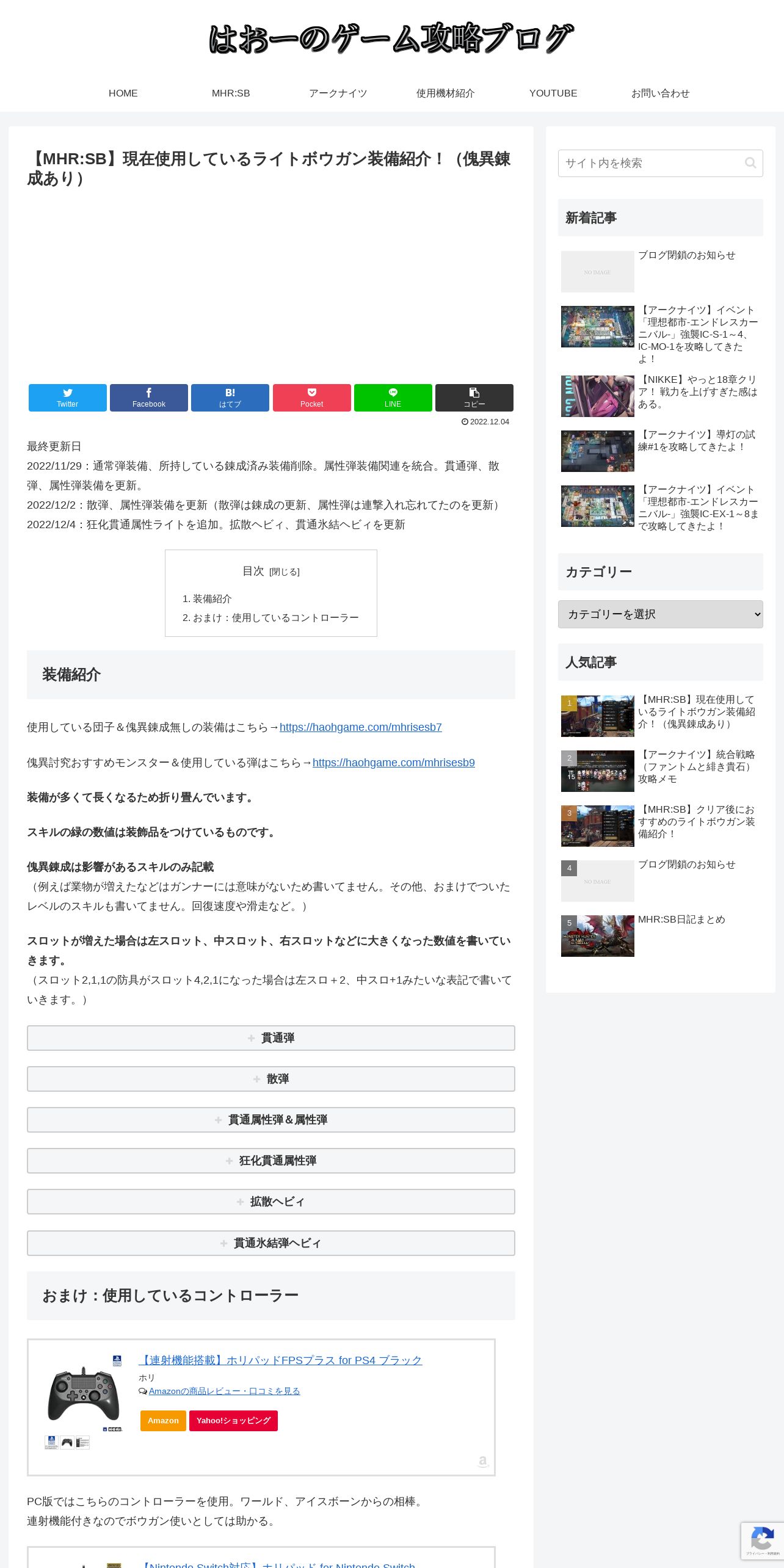The width and height of the screenshot is (784, 1568).
Task: Follow the haohgame.com/mhrisesb7 link
Action: click(361, 727)
